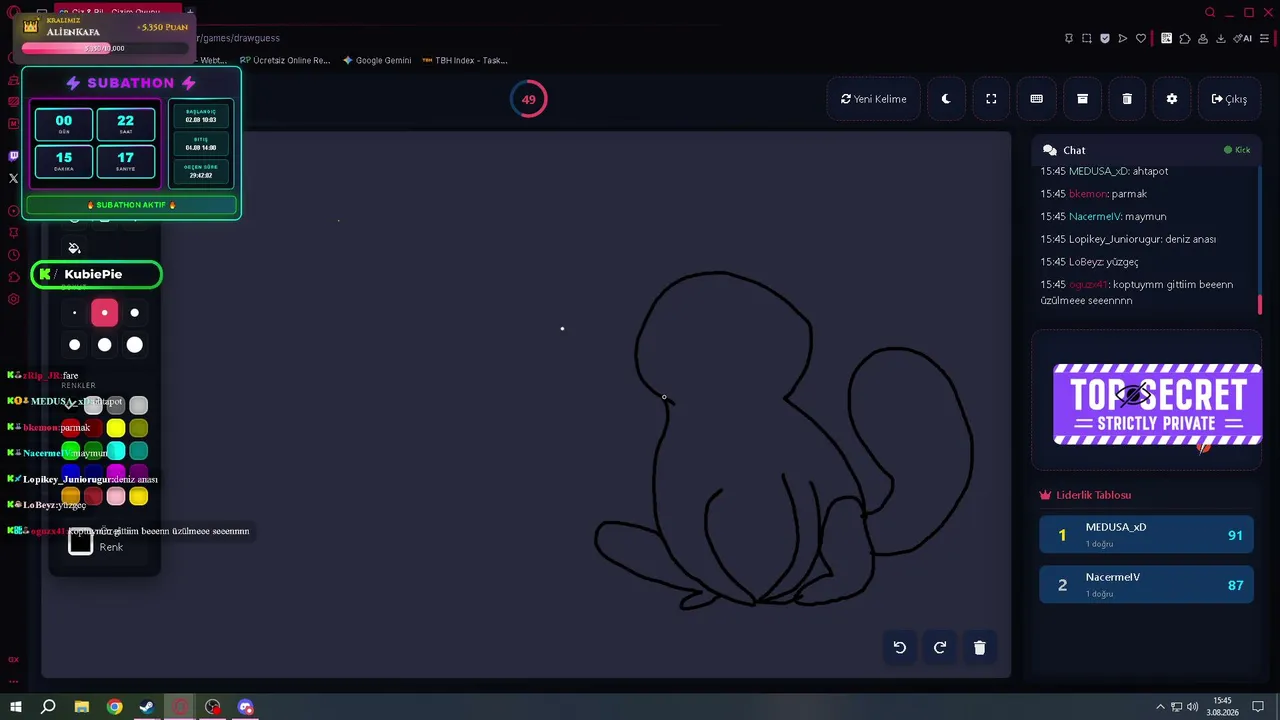Viewport: 1280px width, 720px height.
Task: Open Google Chrome from the taskbar
Action: tap(115, 707)
